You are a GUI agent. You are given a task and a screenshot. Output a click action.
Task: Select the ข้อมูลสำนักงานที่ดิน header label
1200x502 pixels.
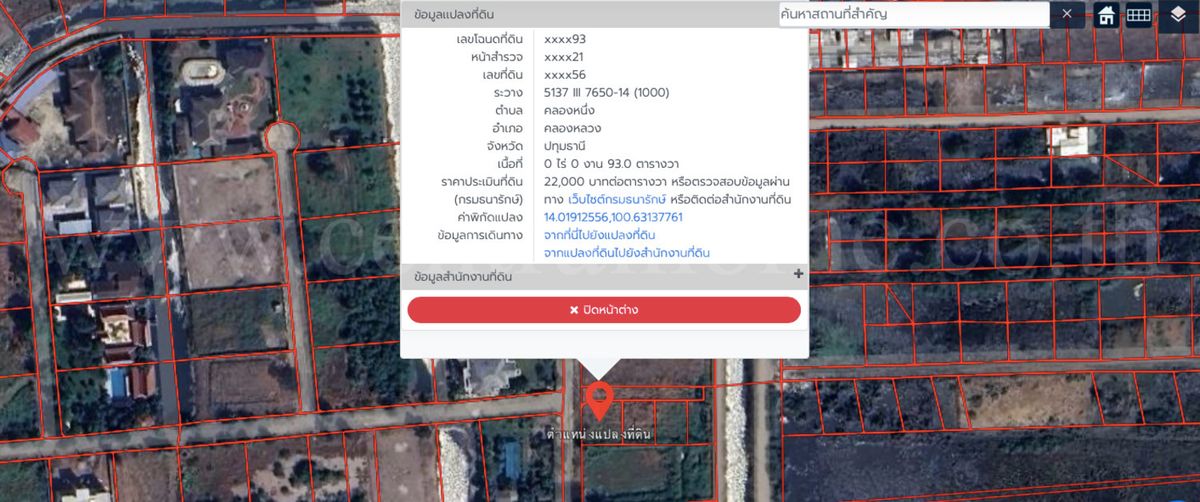point(462,277)
